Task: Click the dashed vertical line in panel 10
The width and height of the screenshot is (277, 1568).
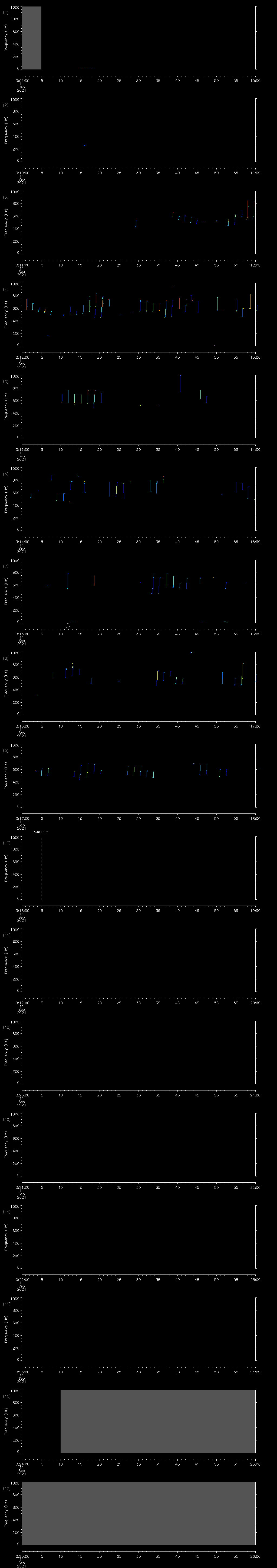Action: [41, 868]
